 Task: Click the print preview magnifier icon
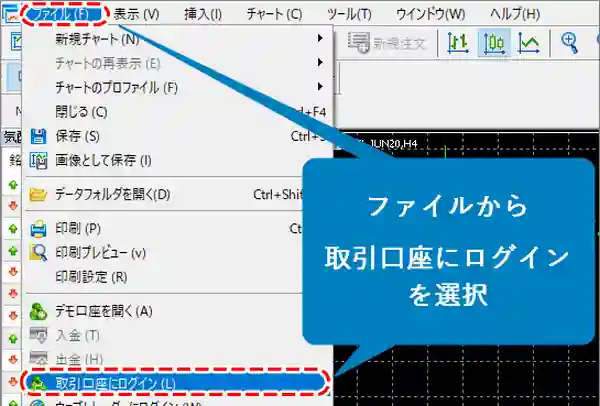(38, 253)
